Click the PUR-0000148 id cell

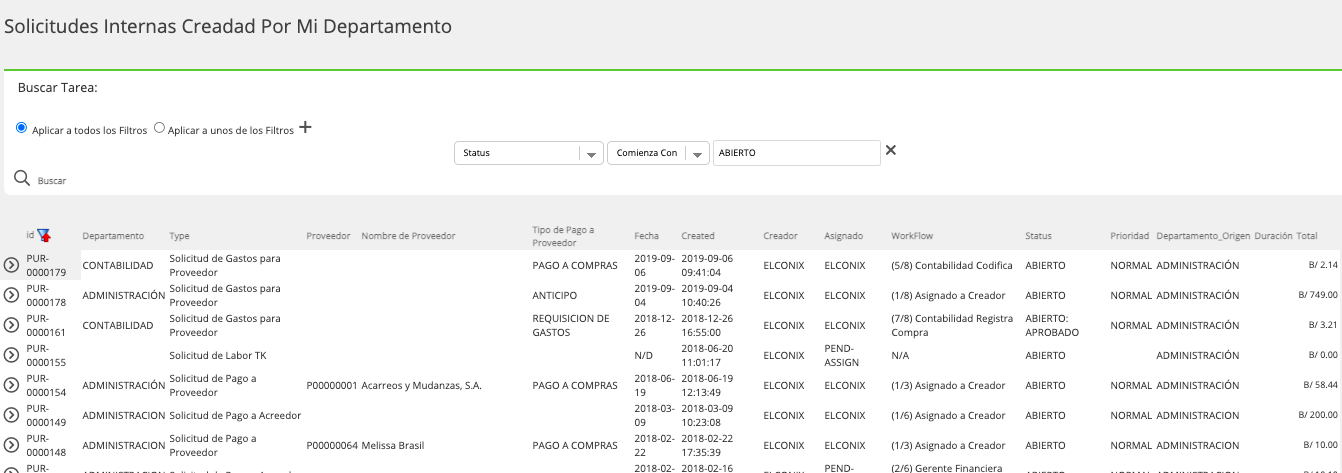[46, 445]
